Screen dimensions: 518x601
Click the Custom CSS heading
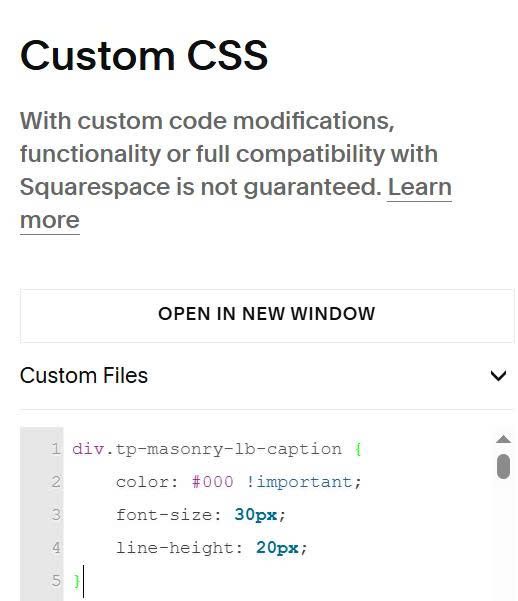[x=144, y=56]
